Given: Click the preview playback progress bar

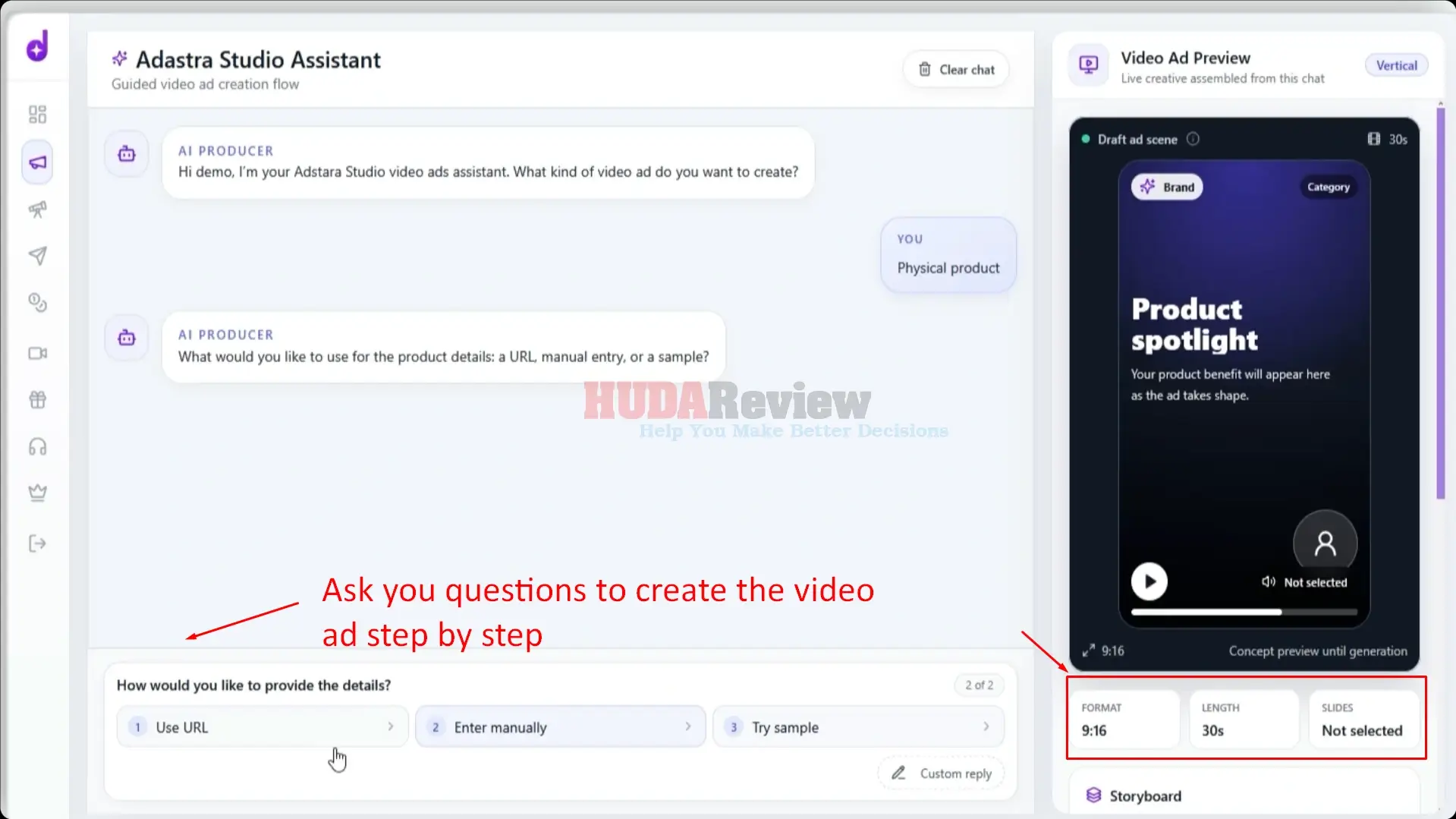Looking at the screenshot, I should 1244,612.
